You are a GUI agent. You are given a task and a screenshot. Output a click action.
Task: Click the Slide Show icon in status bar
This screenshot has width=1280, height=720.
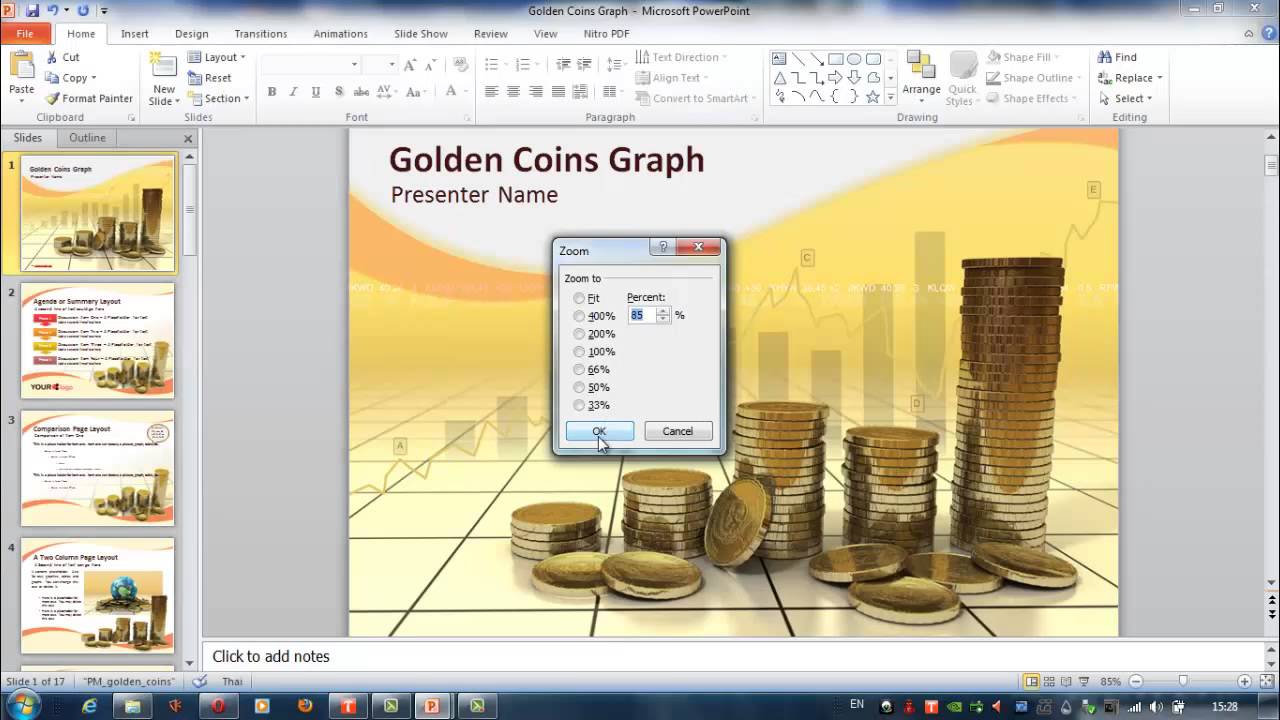coord(1083,681)
